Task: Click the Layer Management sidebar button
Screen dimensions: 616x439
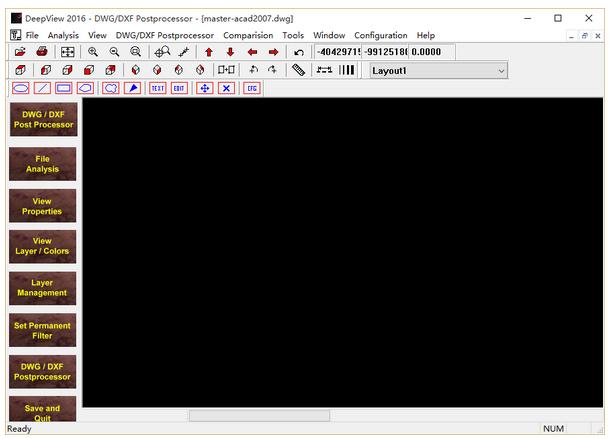Action: pyautogui.click(x=42, y=288)
